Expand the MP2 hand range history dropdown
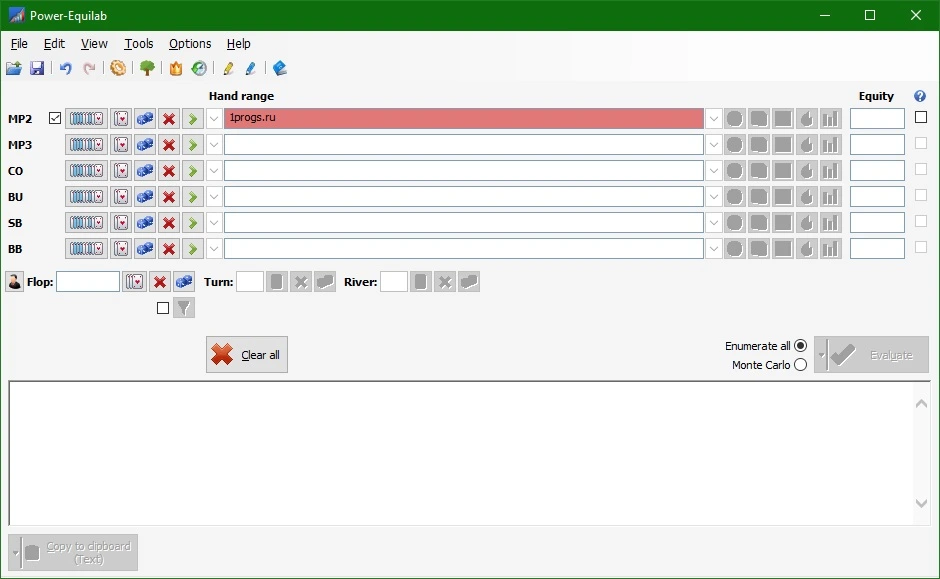940x579 pixels. (x=713, y=119)
